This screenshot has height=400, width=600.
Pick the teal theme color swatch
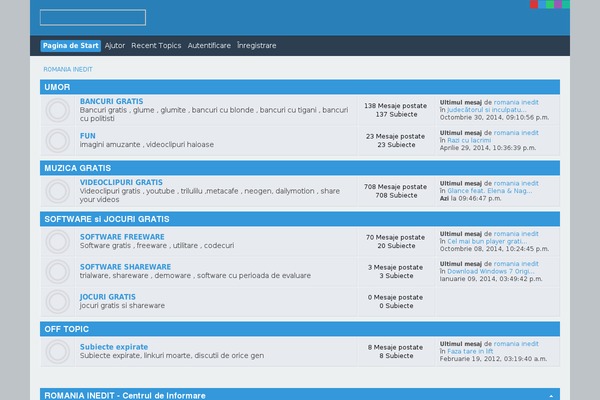(566, 4)
